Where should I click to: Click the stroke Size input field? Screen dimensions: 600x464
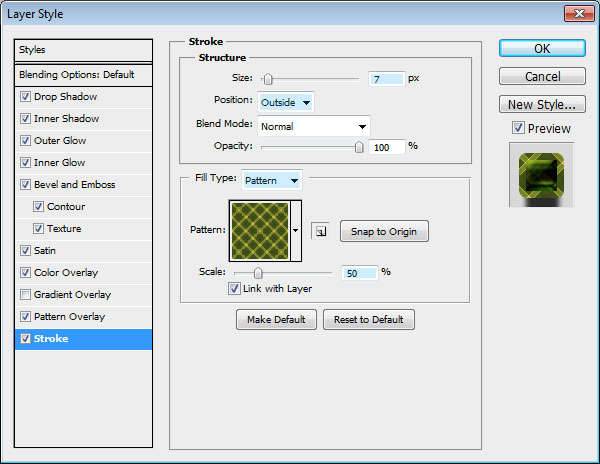(386, 79)
